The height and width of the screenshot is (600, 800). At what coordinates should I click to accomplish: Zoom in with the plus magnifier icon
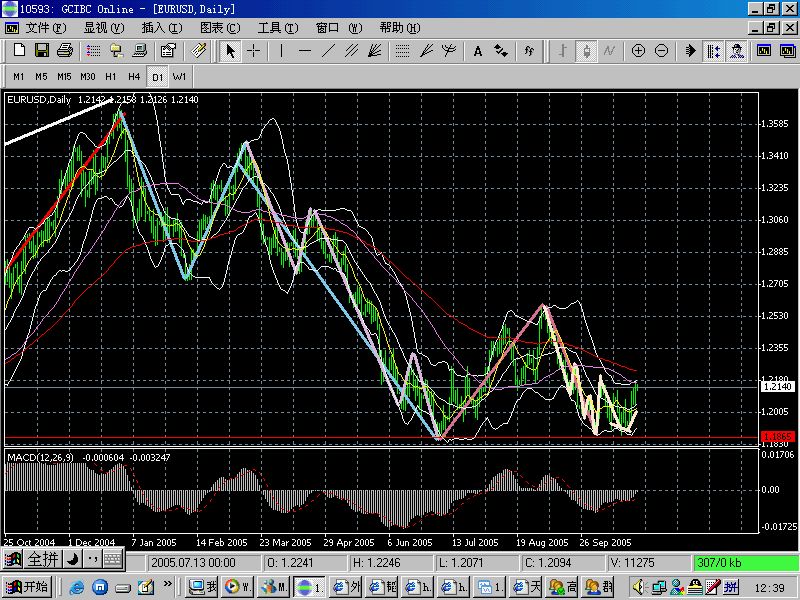click(638, 51)
